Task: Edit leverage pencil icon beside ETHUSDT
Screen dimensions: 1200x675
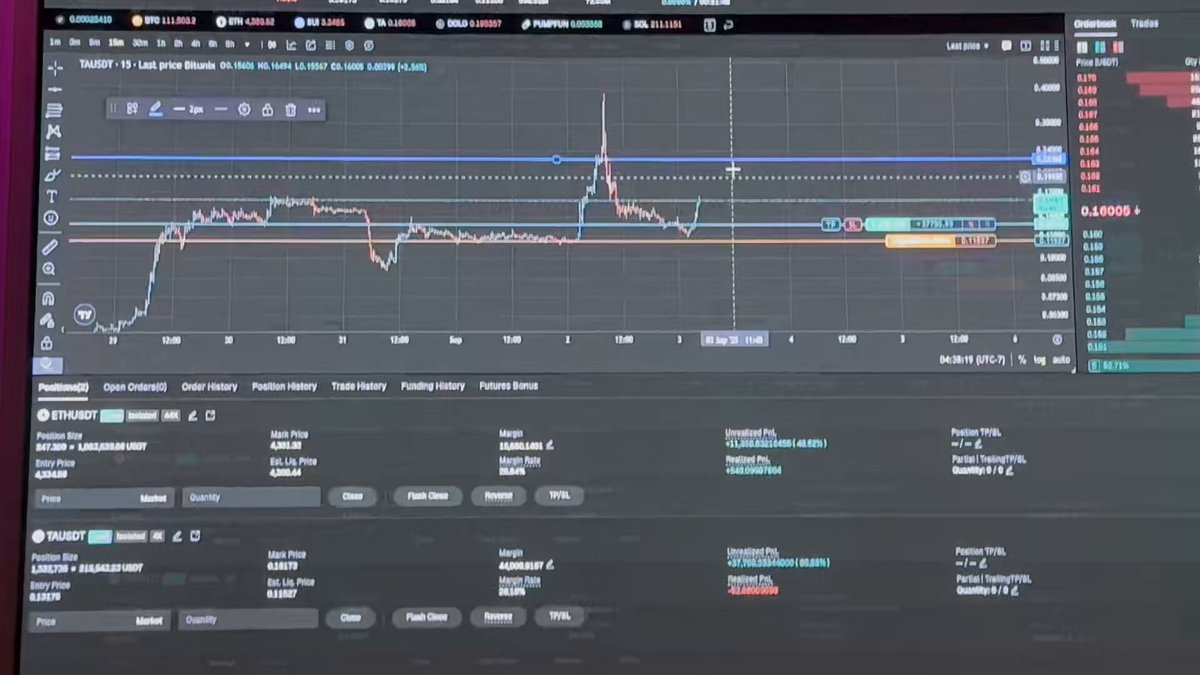Action: (x=192, y=415)
